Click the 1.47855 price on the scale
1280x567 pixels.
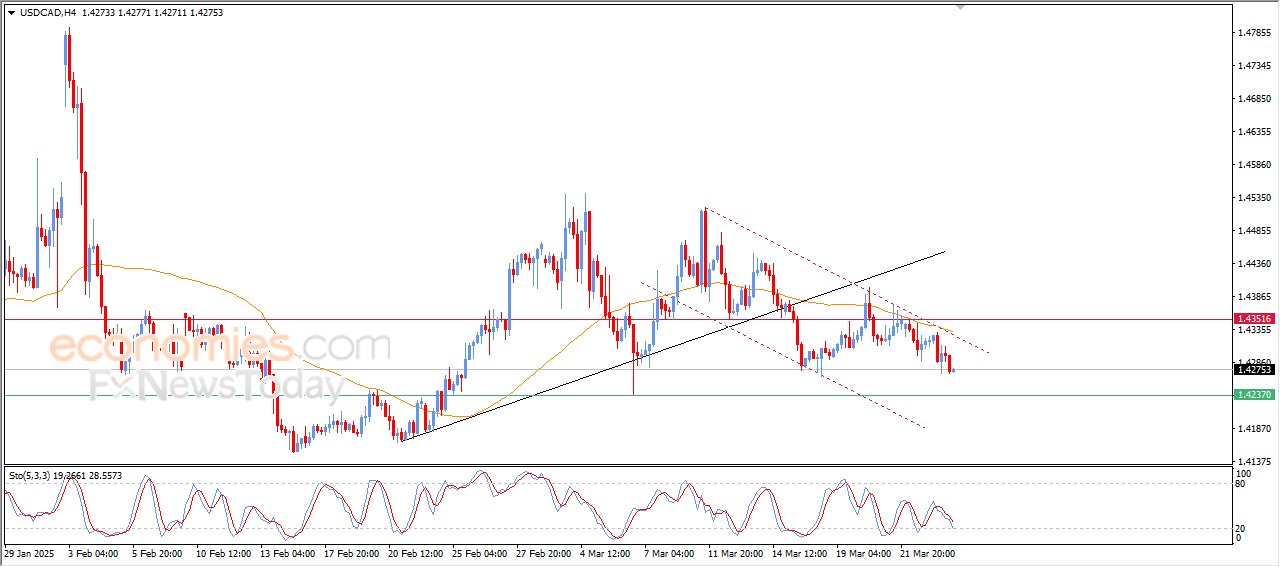[1254, 33]
